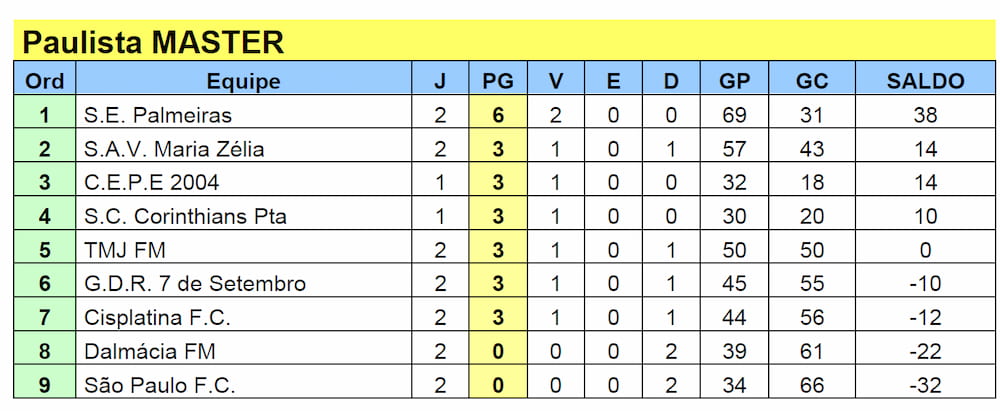The image size is (1000, 411).
Task: Select the goals-against value 66
Action: 811,385
